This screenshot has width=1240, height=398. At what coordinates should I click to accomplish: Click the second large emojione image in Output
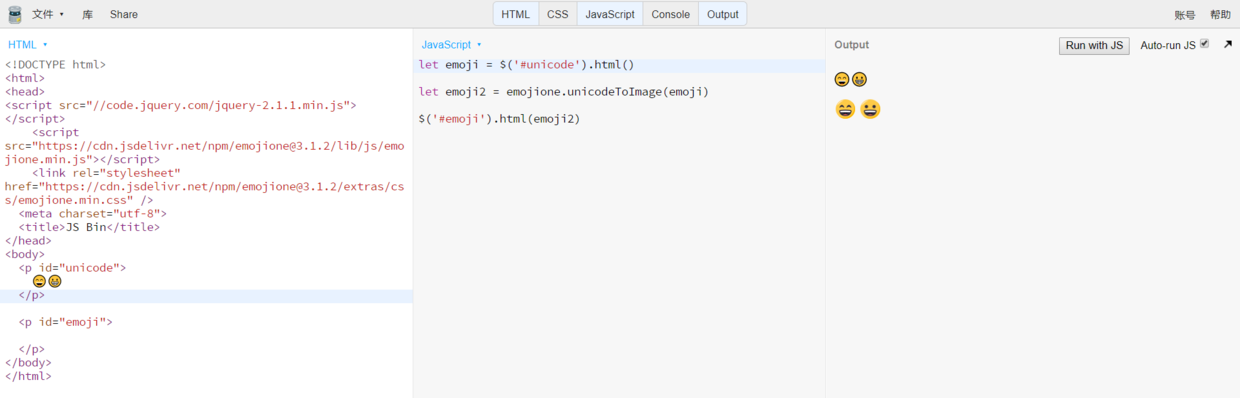pyautogui.click(x=870, y=110)
